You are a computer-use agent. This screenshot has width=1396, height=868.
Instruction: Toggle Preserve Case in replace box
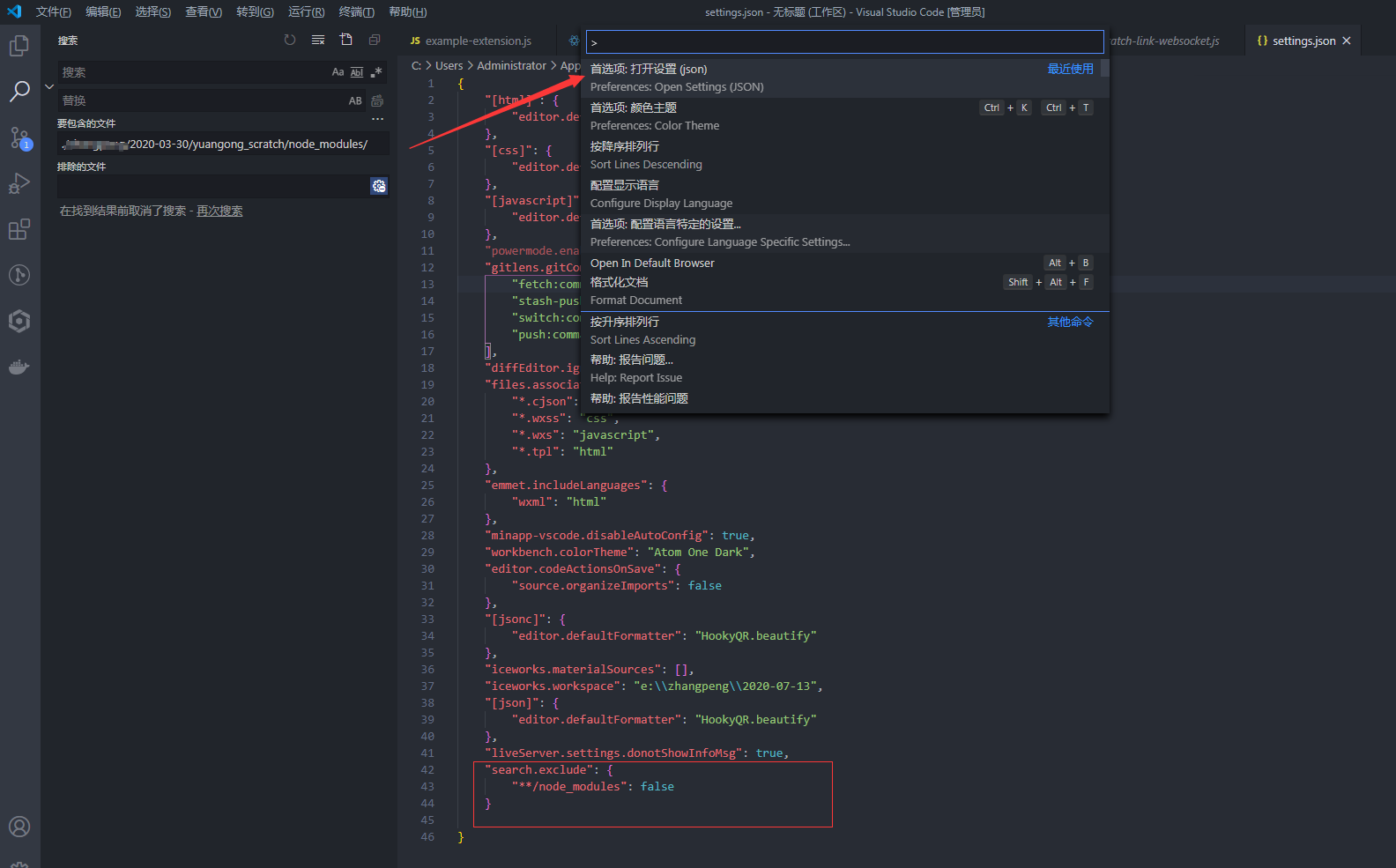(355, 100)
